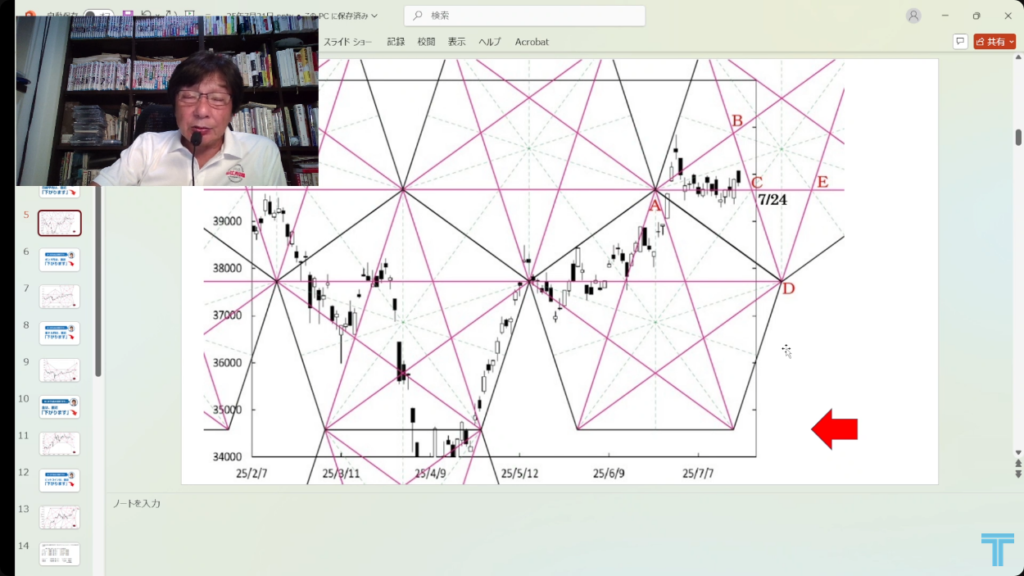The height and width of the screenshot is (576, 1024).
Task: Select slide 14 thumbnail
Action: [59, 554]
